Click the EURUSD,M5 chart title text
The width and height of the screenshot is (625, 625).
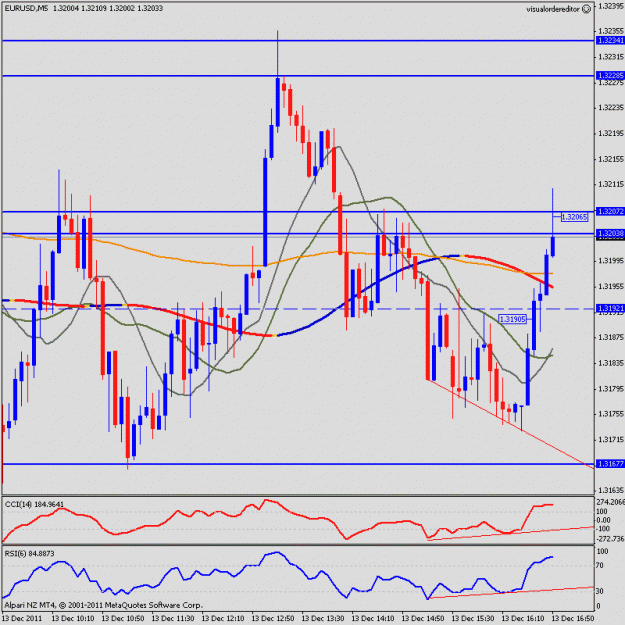pyautogui.click(x=26, y=8)
